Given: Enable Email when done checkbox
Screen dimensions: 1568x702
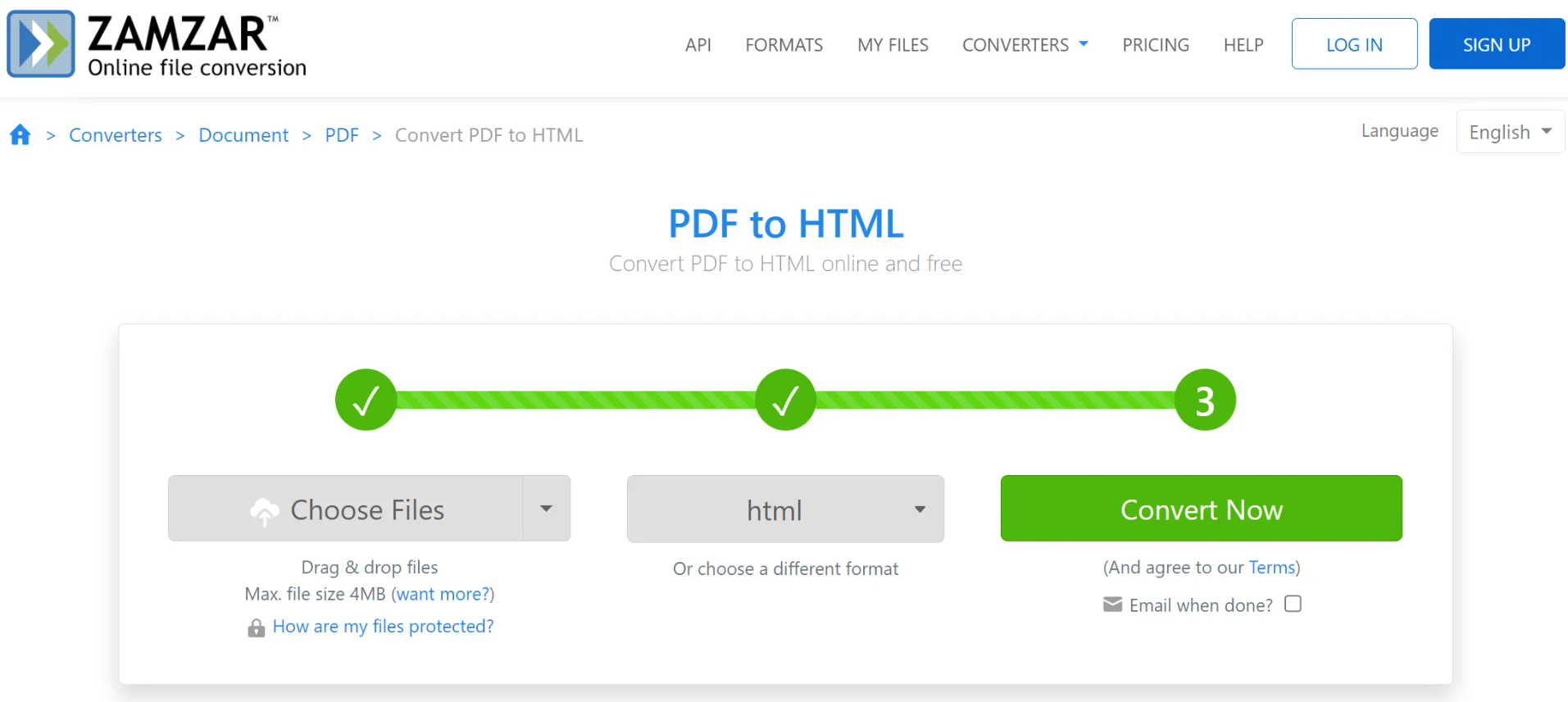Looking at the screenshot, I should coord(1293,604).
